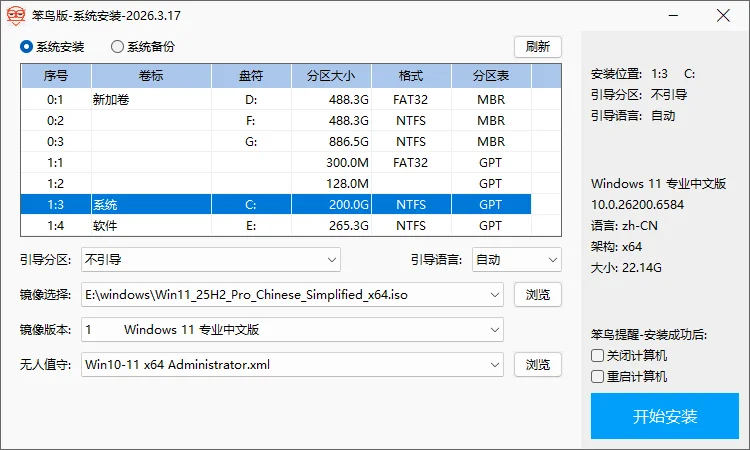Select partition row 1:3 系统
750x450 pixels.
276,205
